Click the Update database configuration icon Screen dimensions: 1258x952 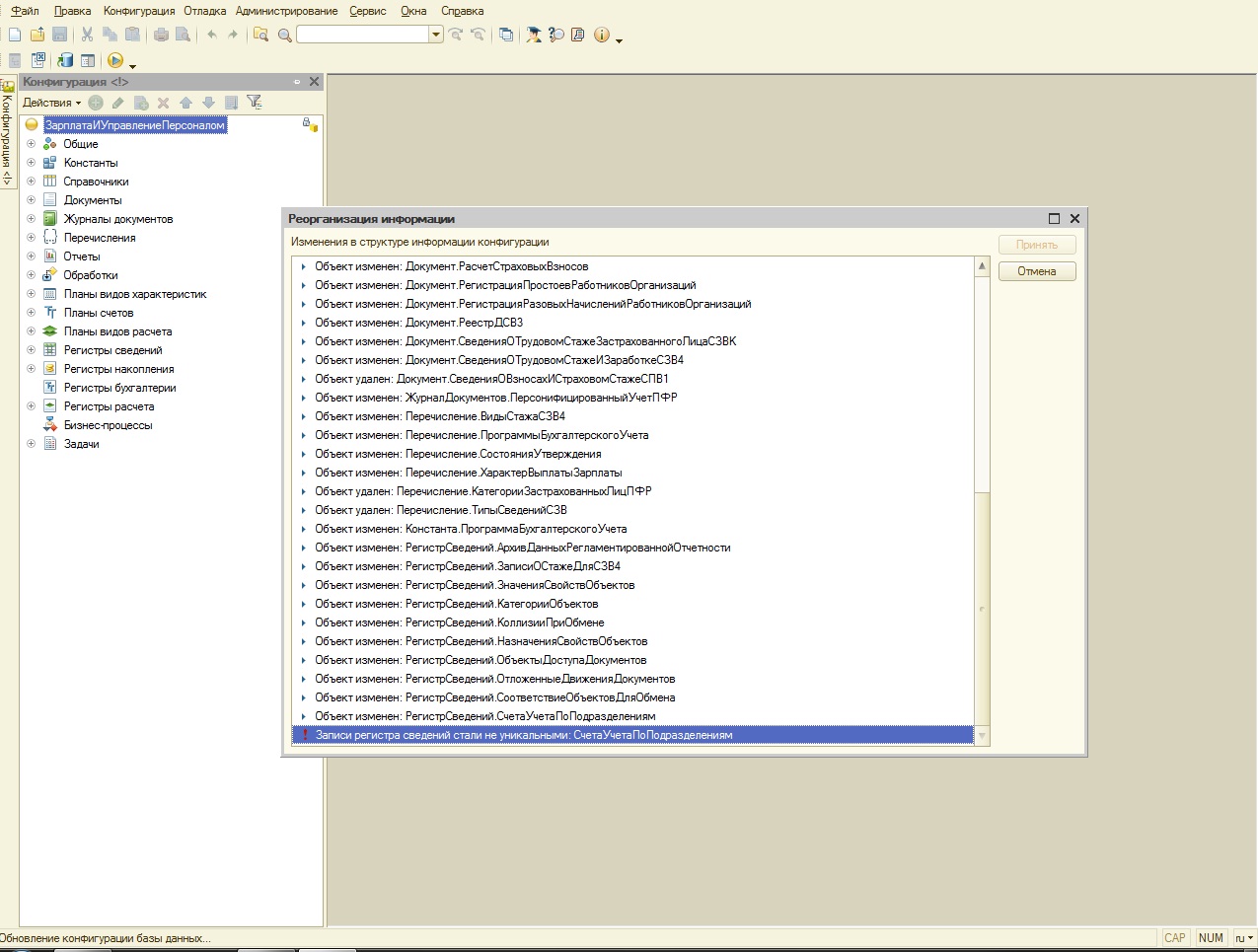click(65, 60)
